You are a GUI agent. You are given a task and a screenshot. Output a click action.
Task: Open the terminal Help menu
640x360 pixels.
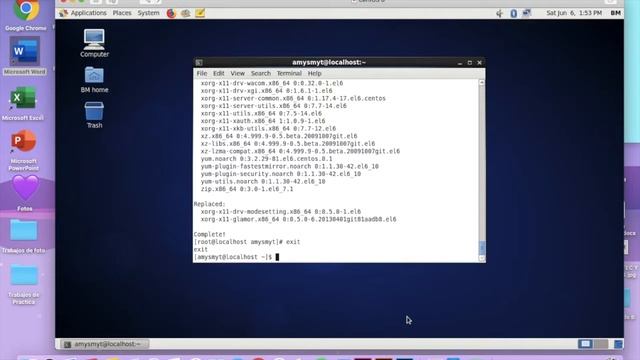coord(314,73)
